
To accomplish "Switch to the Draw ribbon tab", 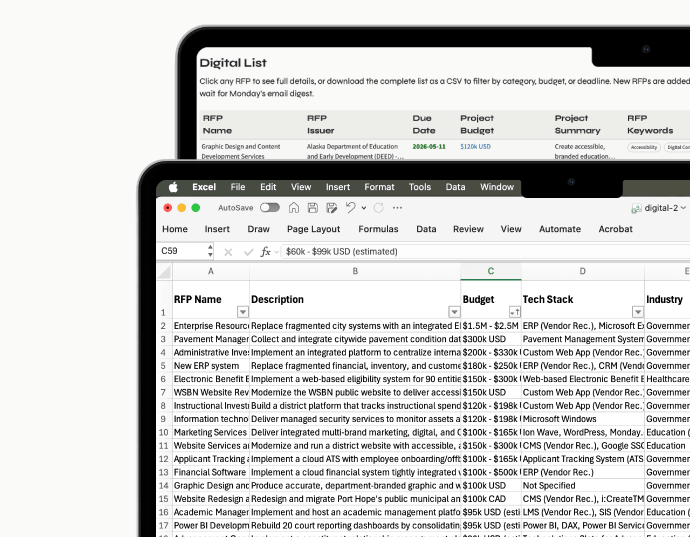I will [x=258, y=229].
